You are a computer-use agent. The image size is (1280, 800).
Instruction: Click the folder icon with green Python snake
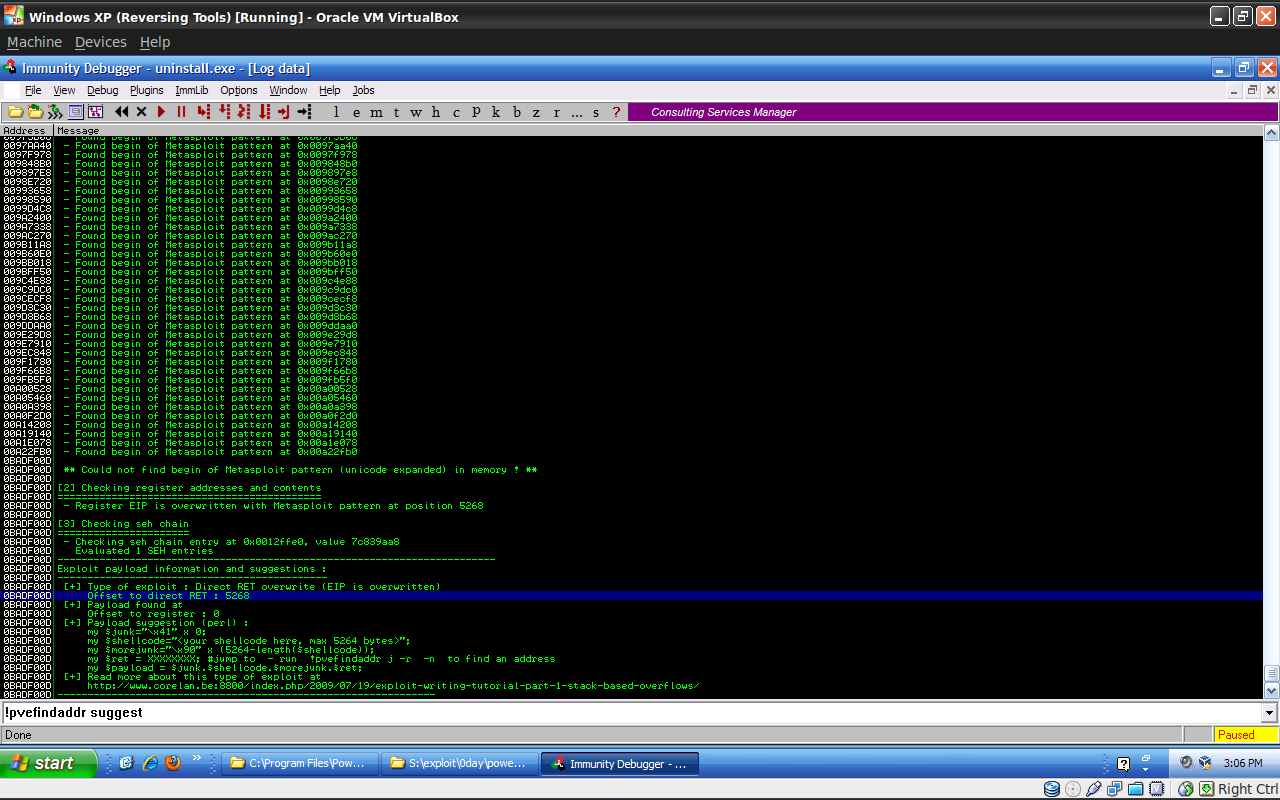pos(35,112)
